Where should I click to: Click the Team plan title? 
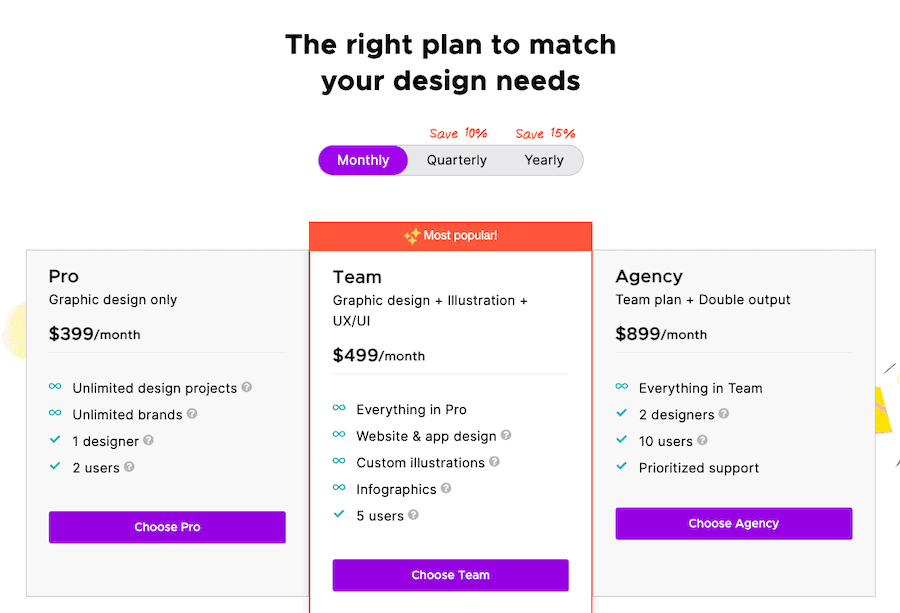[357, 277]
